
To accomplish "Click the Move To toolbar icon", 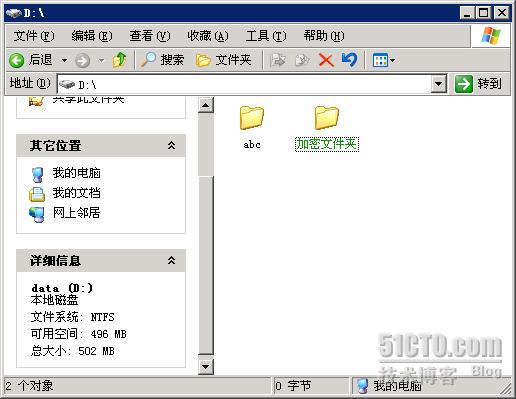I will point(277,60).
